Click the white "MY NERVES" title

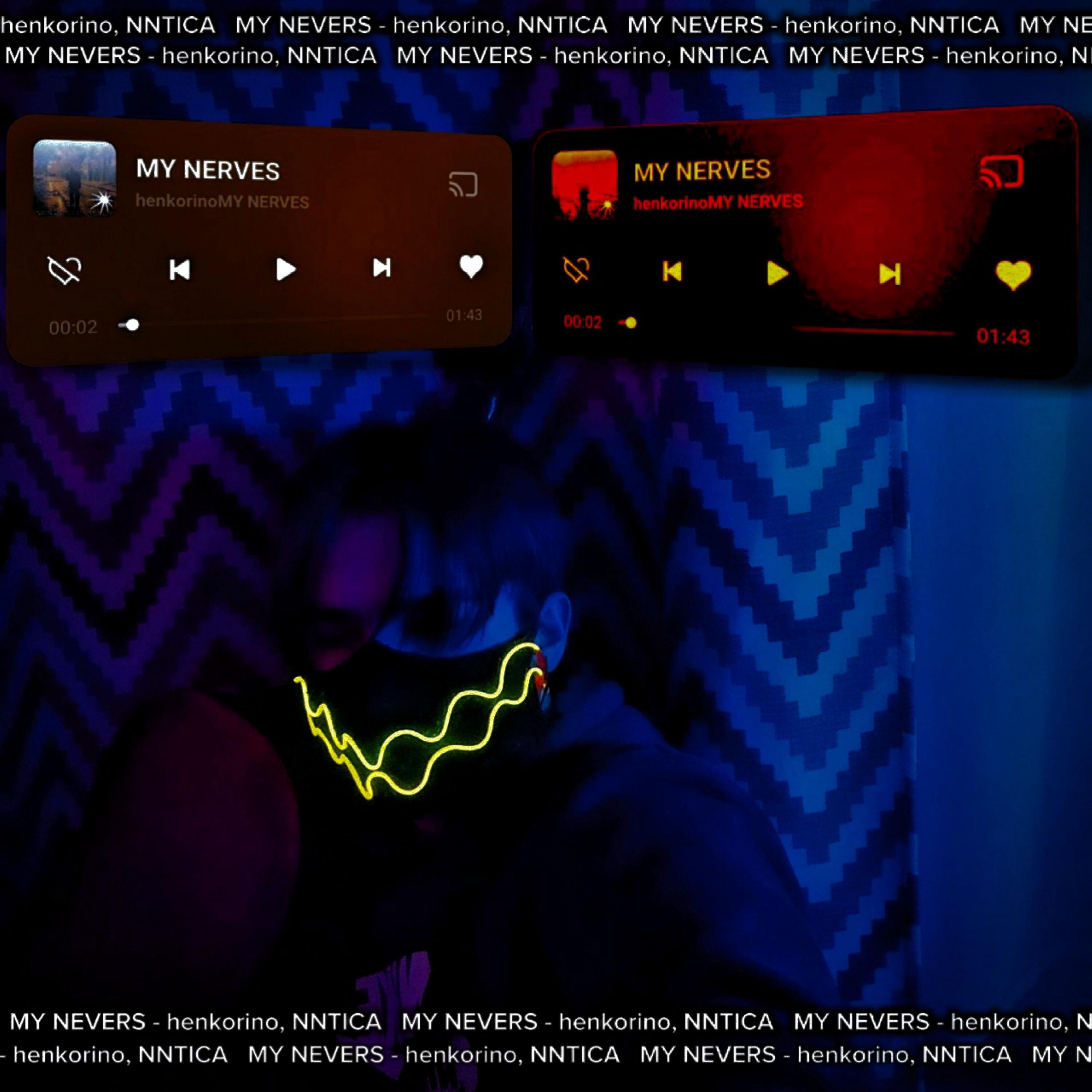tap(208, 170)
